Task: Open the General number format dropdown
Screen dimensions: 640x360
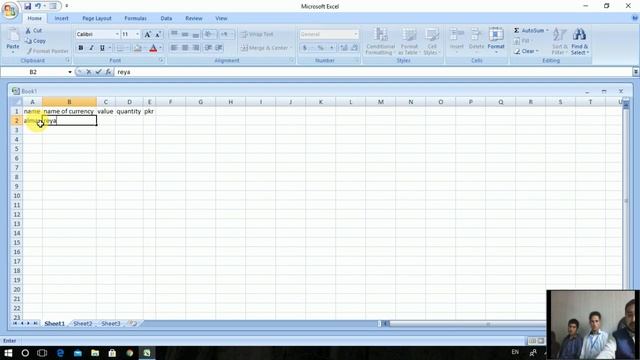Action: (356, 34)
